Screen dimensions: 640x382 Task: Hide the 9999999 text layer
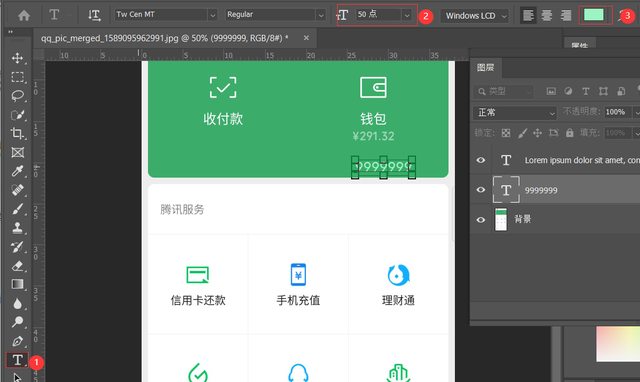[x=481, y=190]
